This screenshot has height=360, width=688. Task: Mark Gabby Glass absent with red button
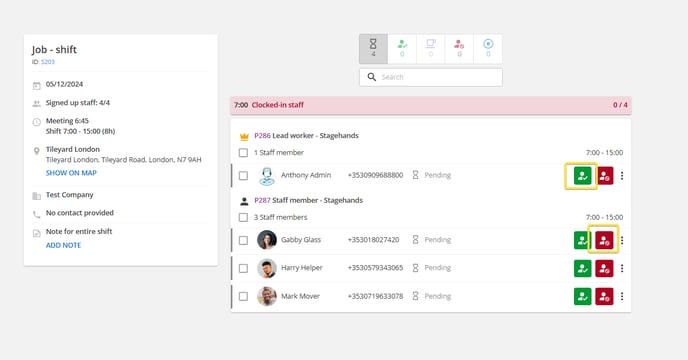point(604,240)
